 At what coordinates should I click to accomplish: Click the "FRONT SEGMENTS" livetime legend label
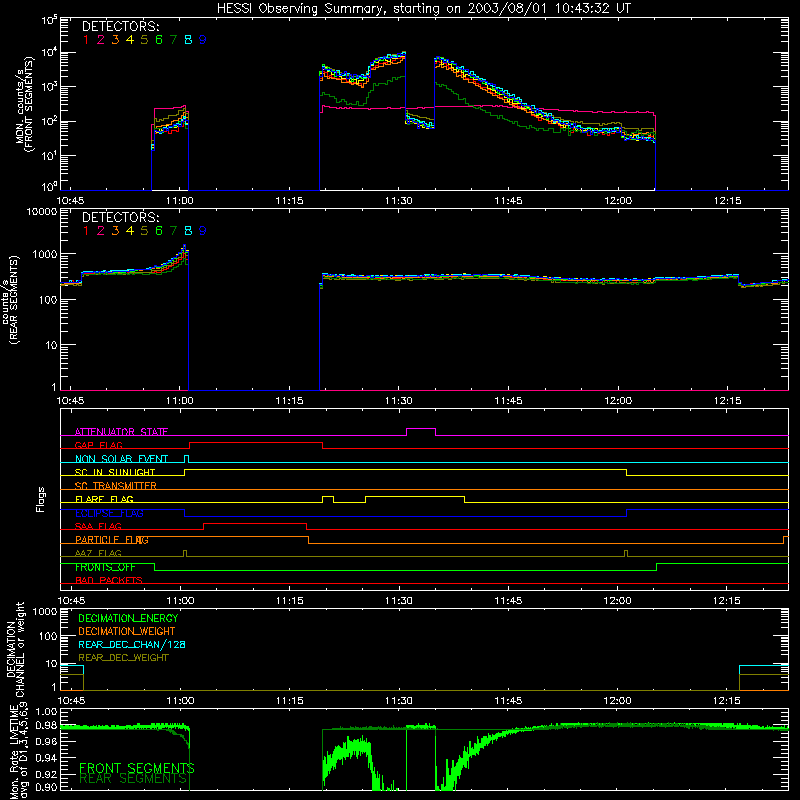137,768
